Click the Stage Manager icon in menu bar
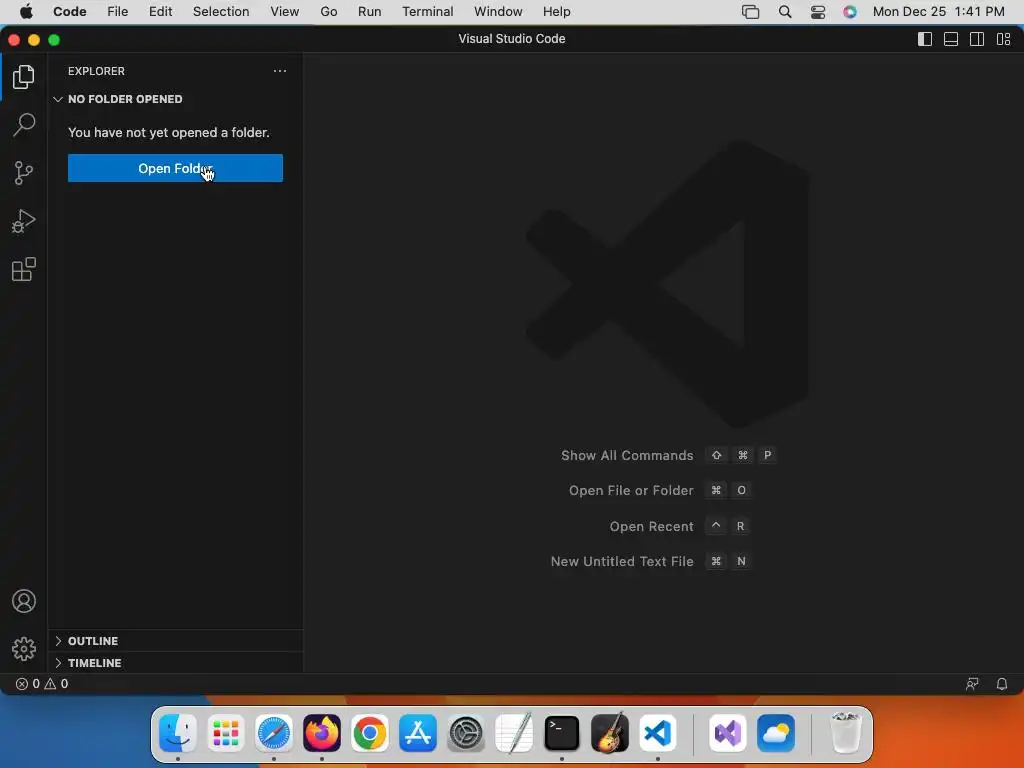Screen dimensions: 1024x768 click(x=750, y=12)
